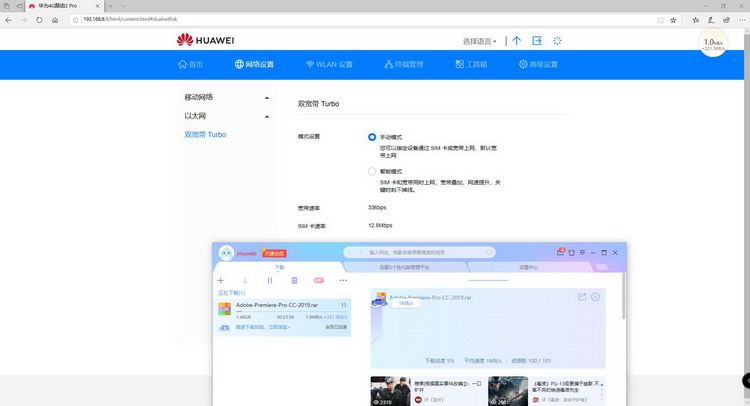This screenshot has width=750, height=406.
Task: Click the red VIP membership button
Action: pos(275,253)
